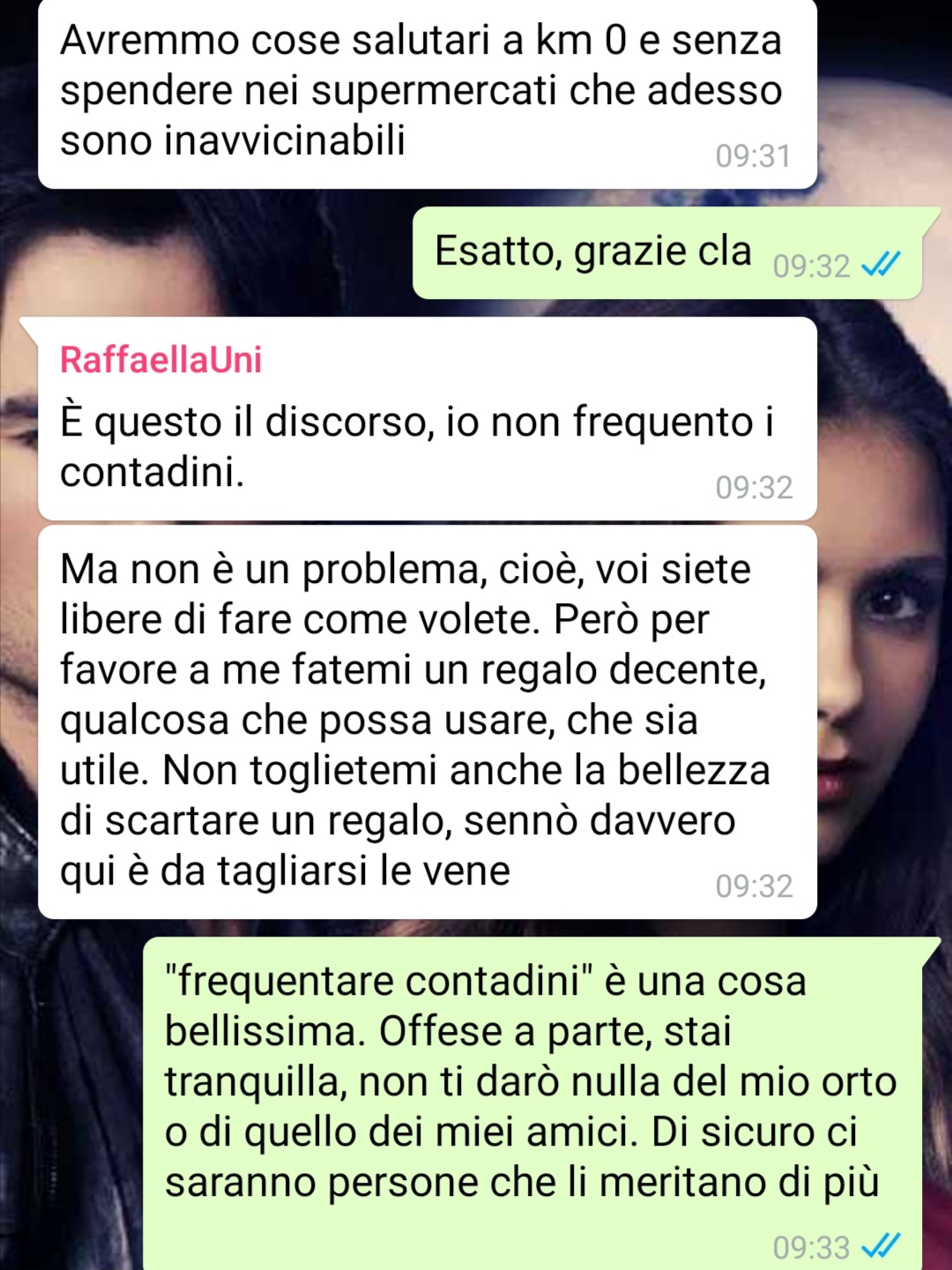
Task: Open the RaffaellaUni sender name
Action: coord(160,360)
